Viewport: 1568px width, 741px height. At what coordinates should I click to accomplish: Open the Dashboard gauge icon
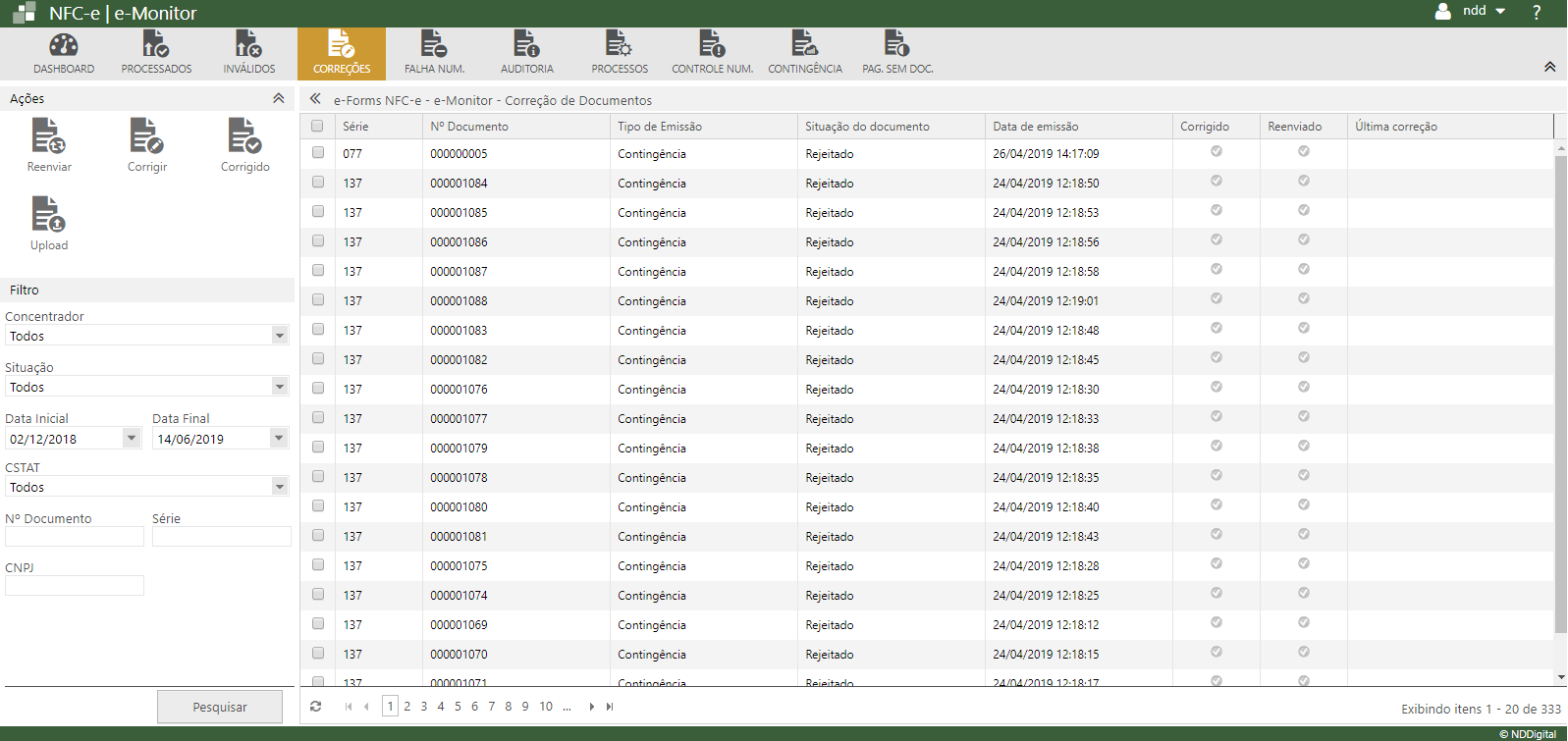64,45
